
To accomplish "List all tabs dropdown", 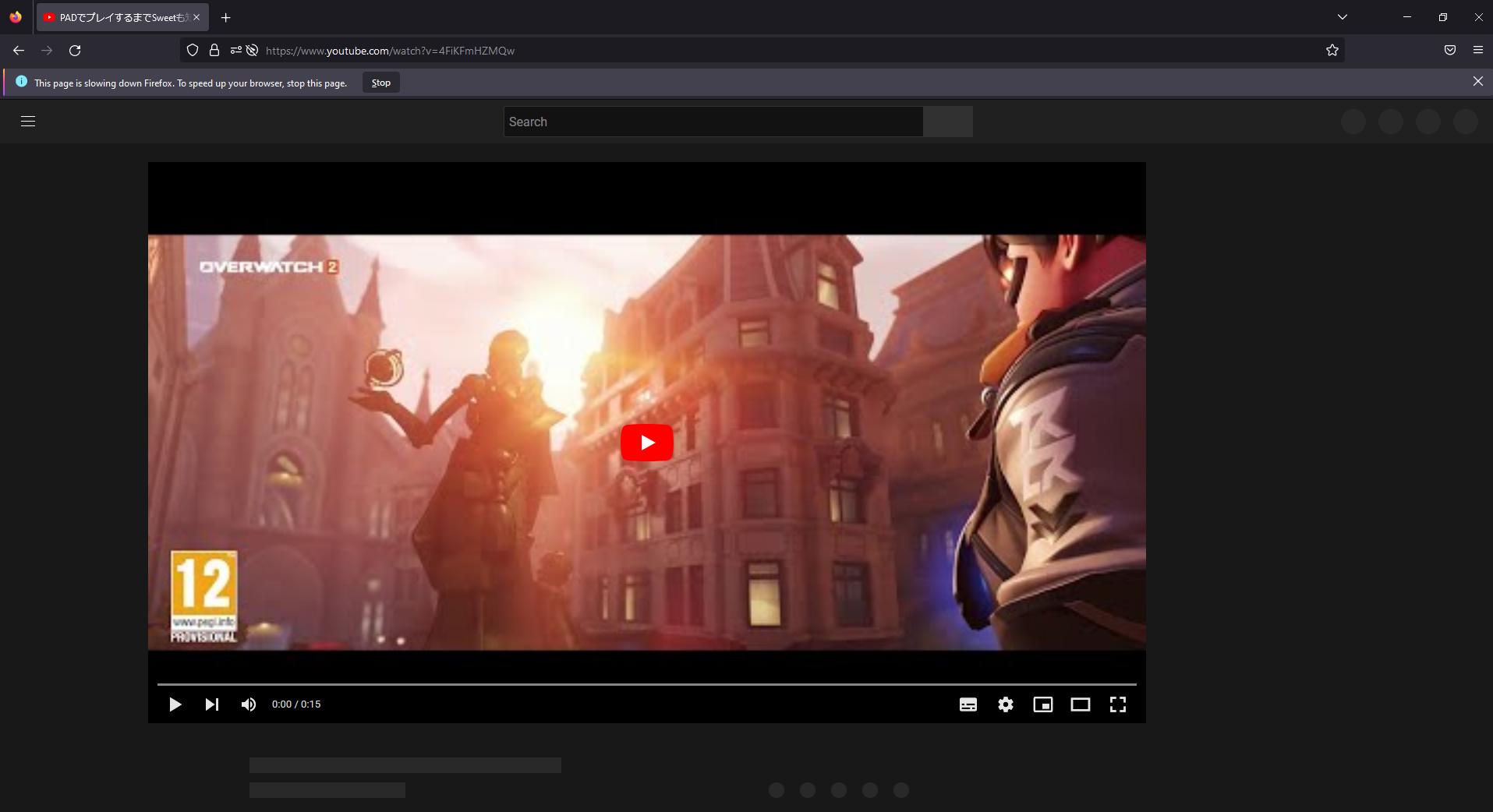I will (1343, 16).
